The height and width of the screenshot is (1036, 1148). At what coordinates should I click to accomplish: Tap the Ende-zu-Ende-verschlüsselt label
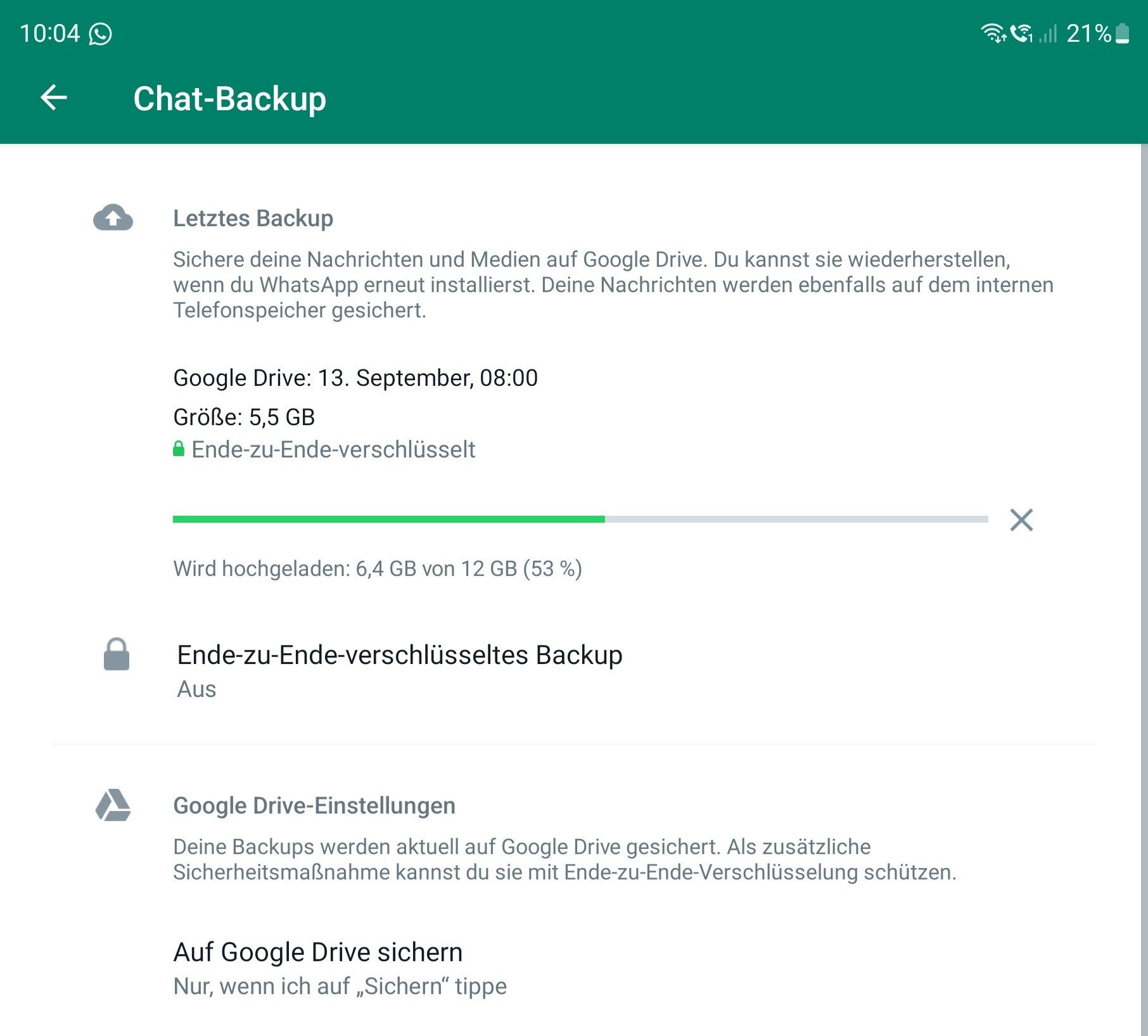(x=333, y=449)
